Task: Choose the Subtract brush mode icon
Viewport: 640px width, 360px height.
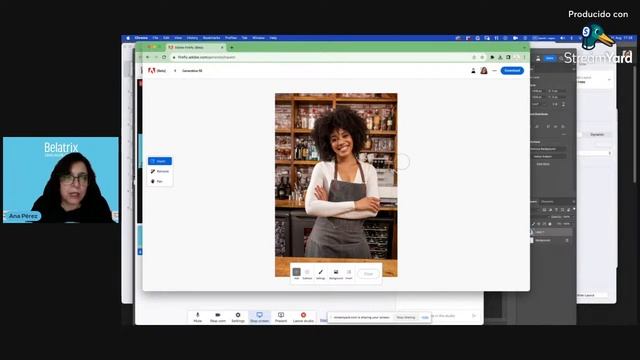Action: click(307, 273)
